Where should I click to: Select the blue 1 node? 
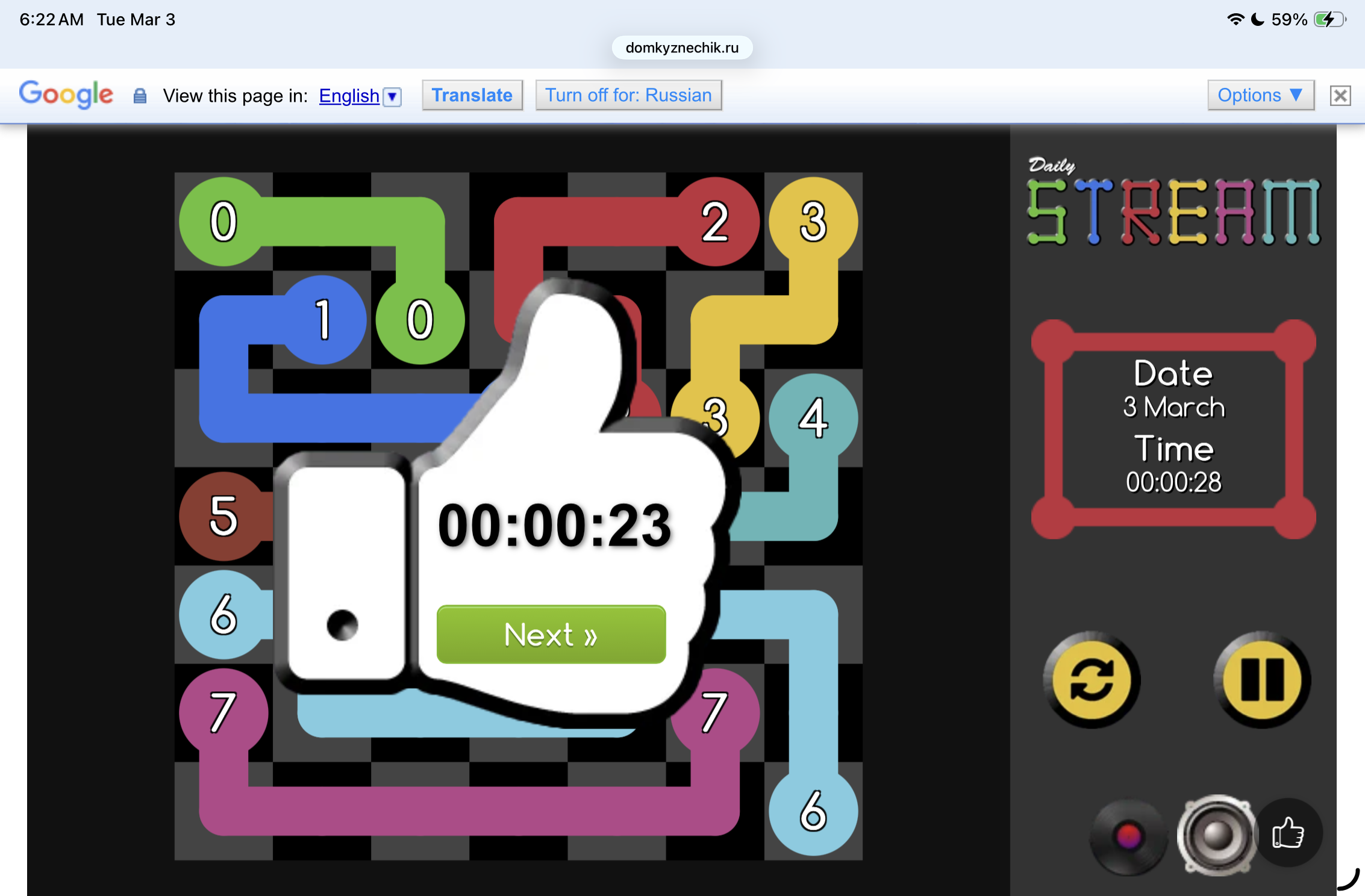323,320
